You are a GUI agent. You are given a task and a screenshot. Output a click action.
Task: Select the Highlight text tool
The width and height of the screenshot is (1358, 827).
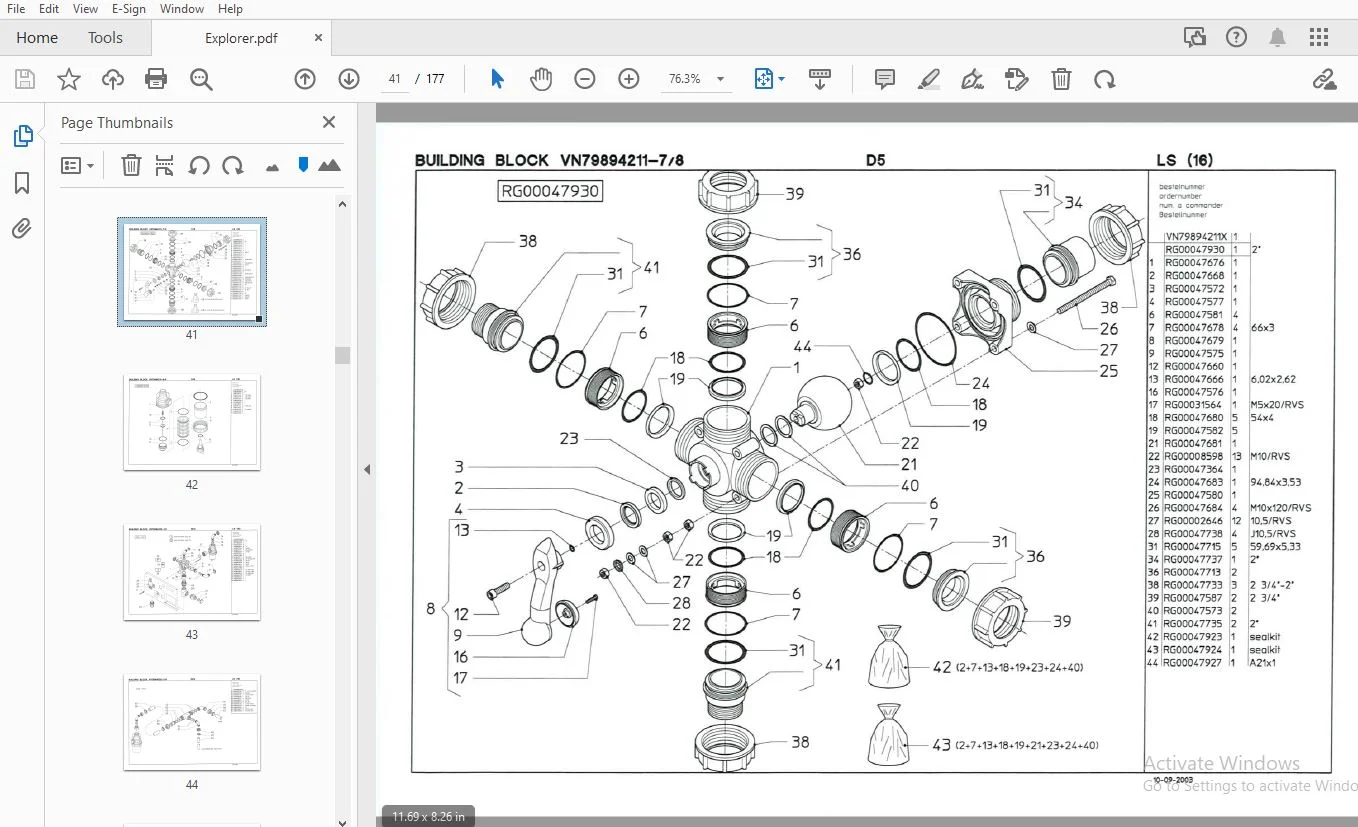(929, 79)
